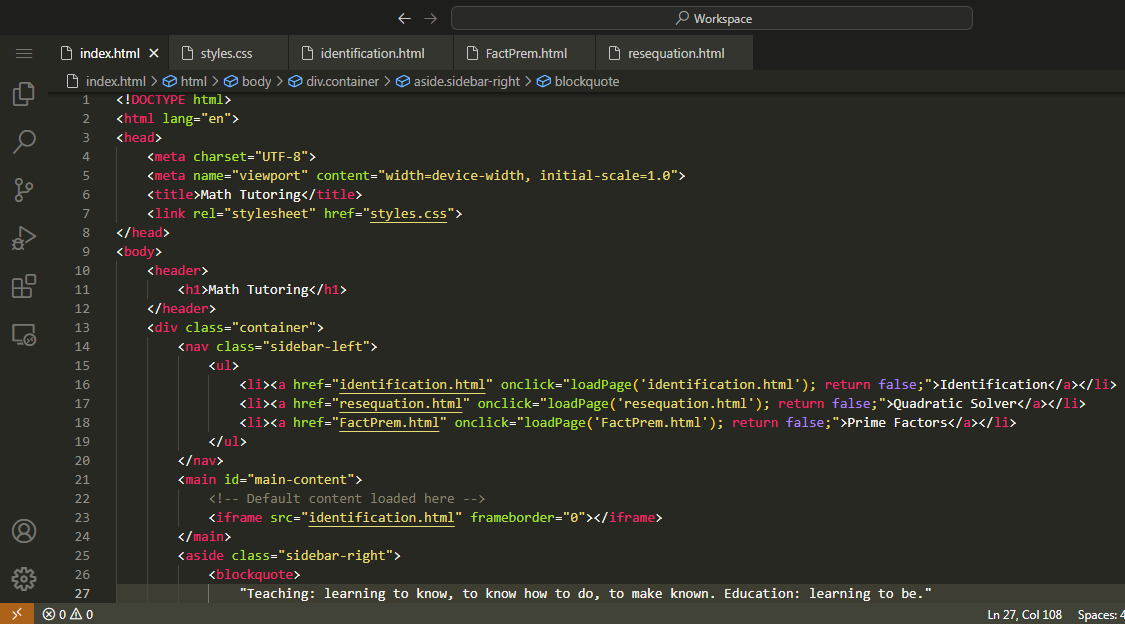
Task: Open Remote Explorer view
Action: coord(24,335)
